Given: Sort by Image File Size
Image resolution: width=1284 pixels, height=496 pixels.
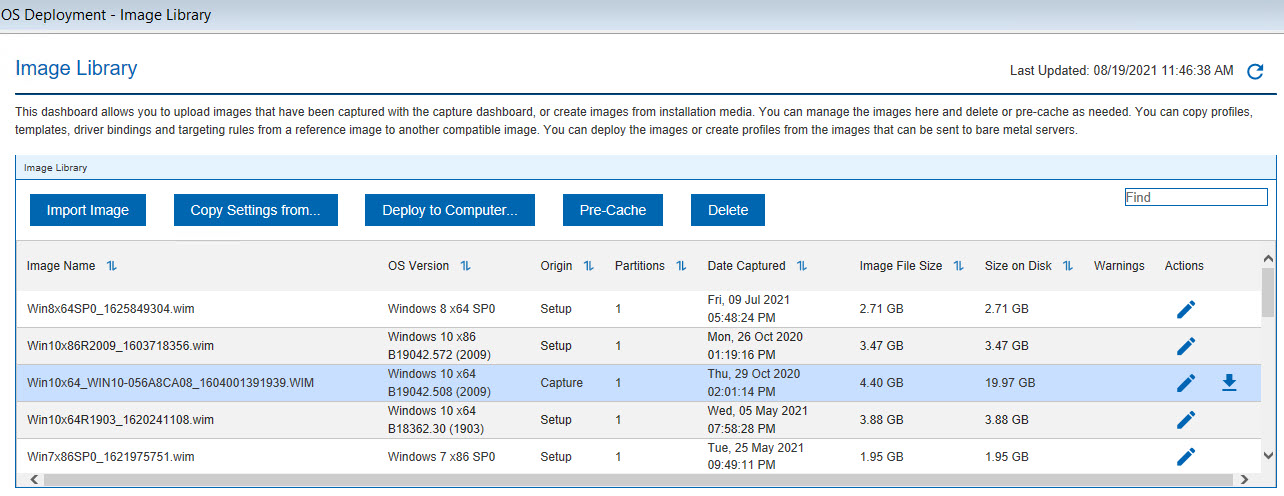Looking at the screenshot, I should (x=959, y=266).
